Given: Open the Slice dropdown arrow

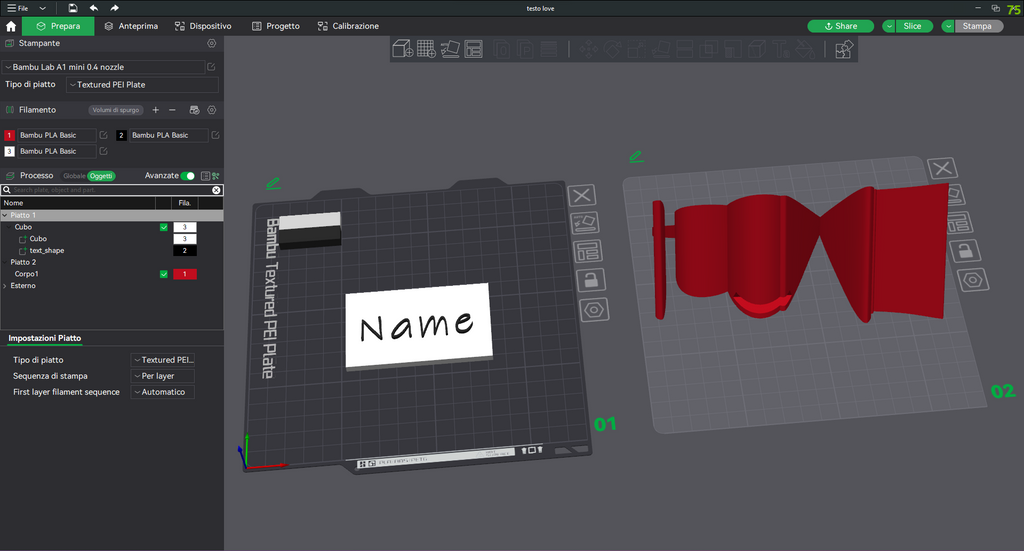Looking at the screenshot, I should pos(888,26).
